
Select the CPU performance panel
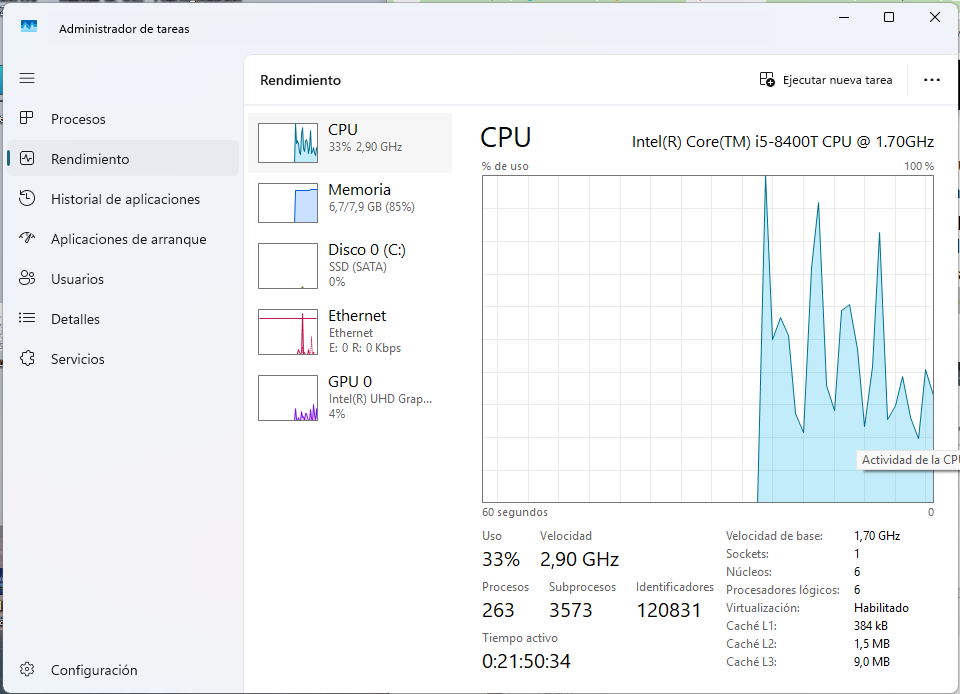[348, 141]
